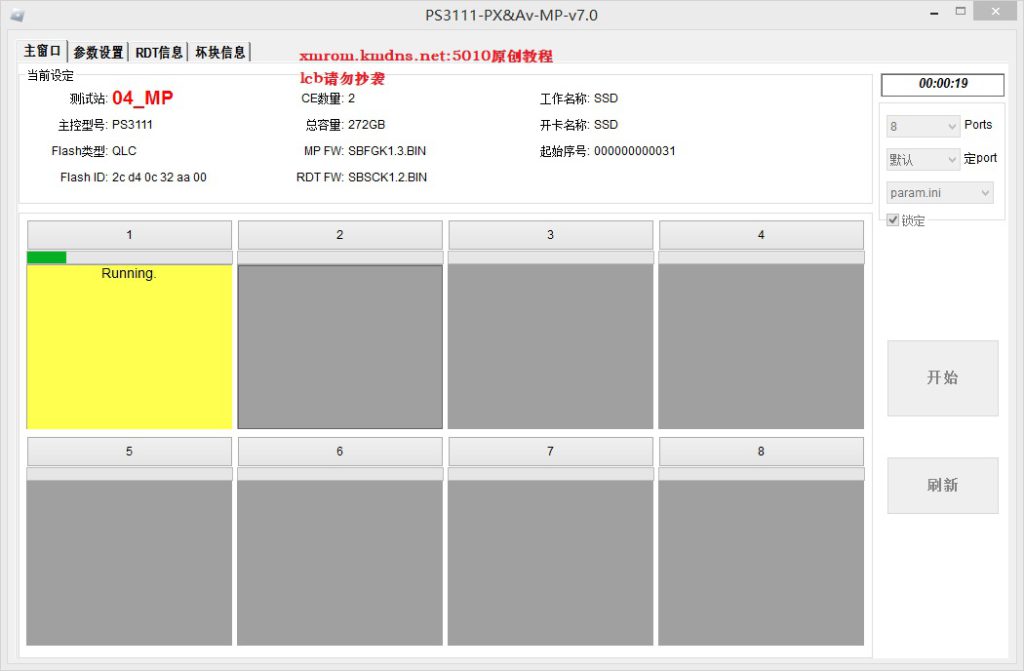Screen dimensions: 1024x671
Task: Click port 1 header button
Action: (129, 235)
